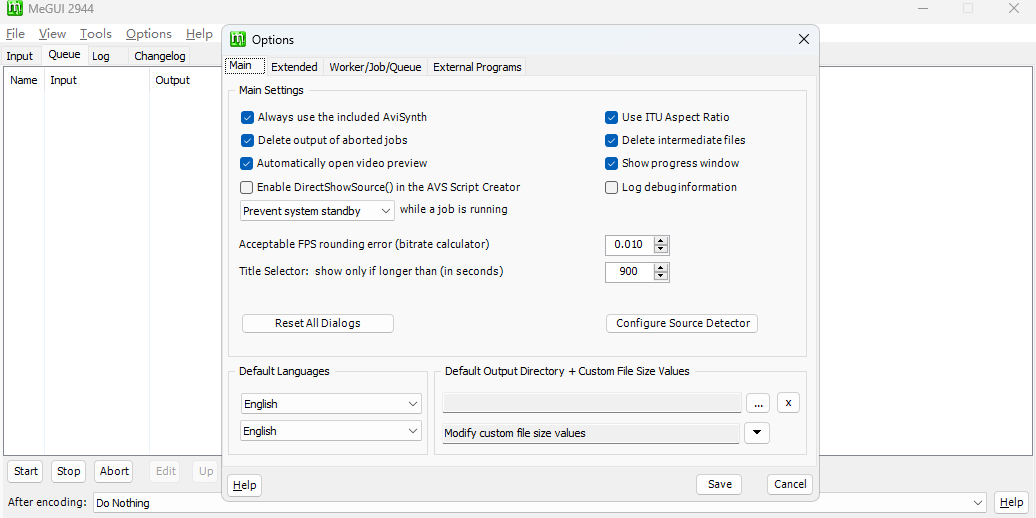Decrease the Title Selector seconds value

point(661,277)
